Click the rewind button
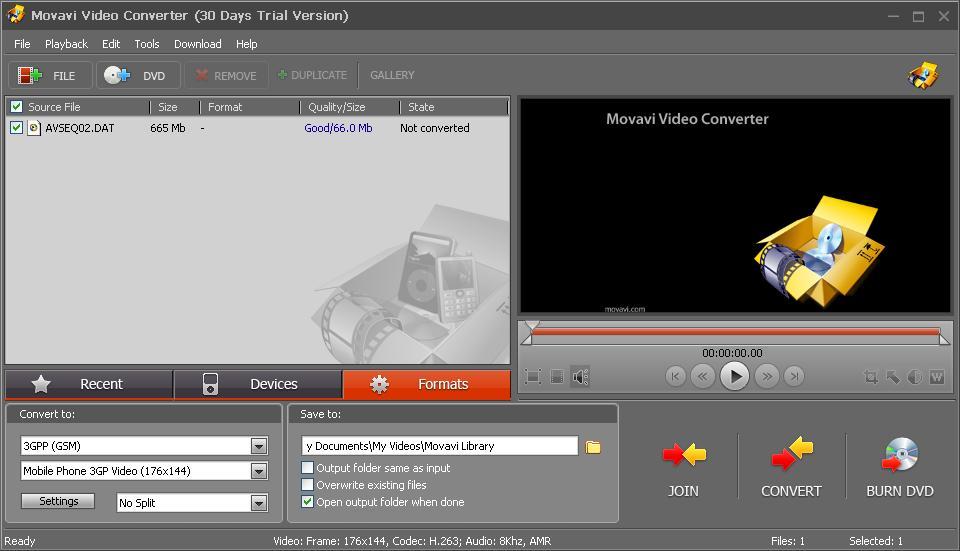Viewport: 960px width, 551px height. 702,376
